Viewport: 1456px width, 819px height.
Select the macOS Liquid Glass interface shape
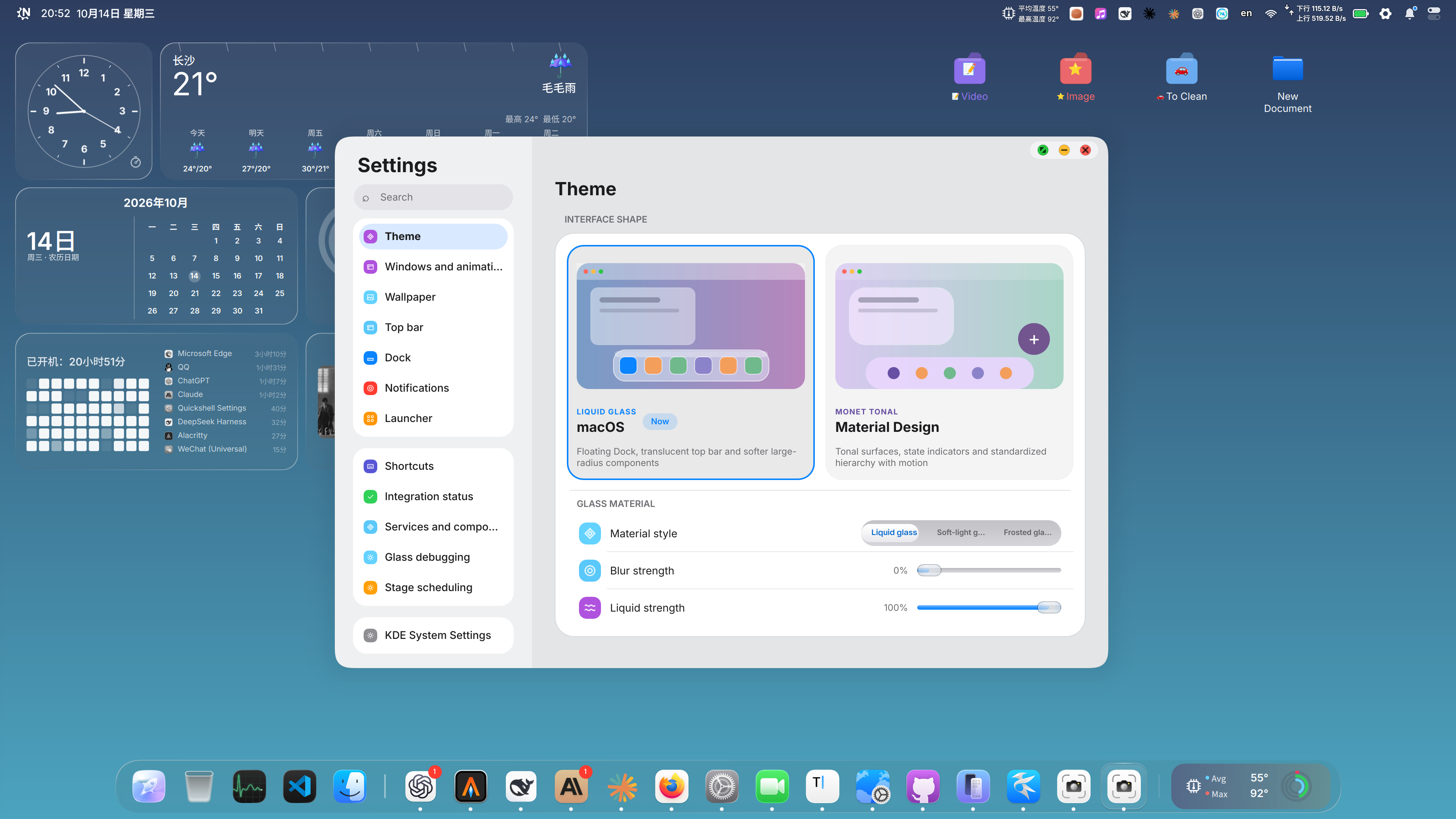pos(691,362)
